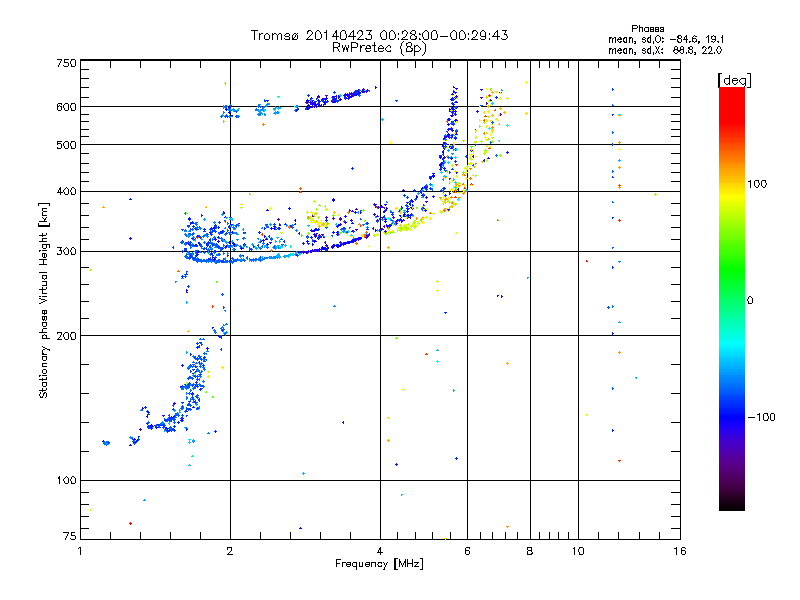Click the y-axis label '600'

66,107
